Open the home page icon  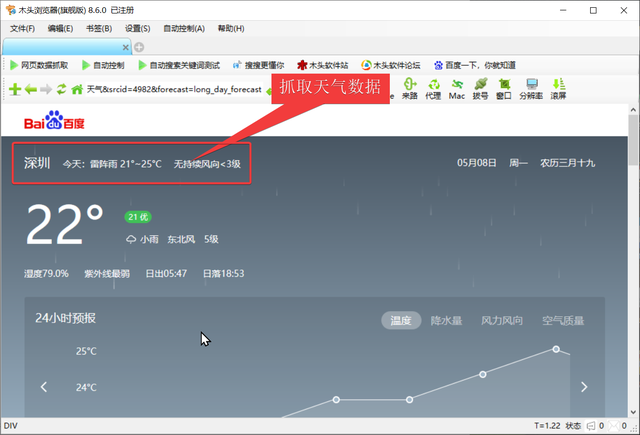[77, 89]
